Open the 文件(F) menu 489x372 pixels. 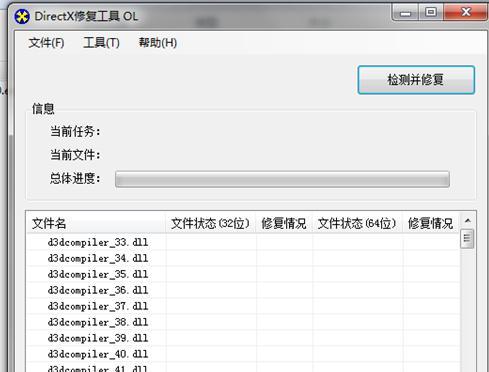coord(46,43)
